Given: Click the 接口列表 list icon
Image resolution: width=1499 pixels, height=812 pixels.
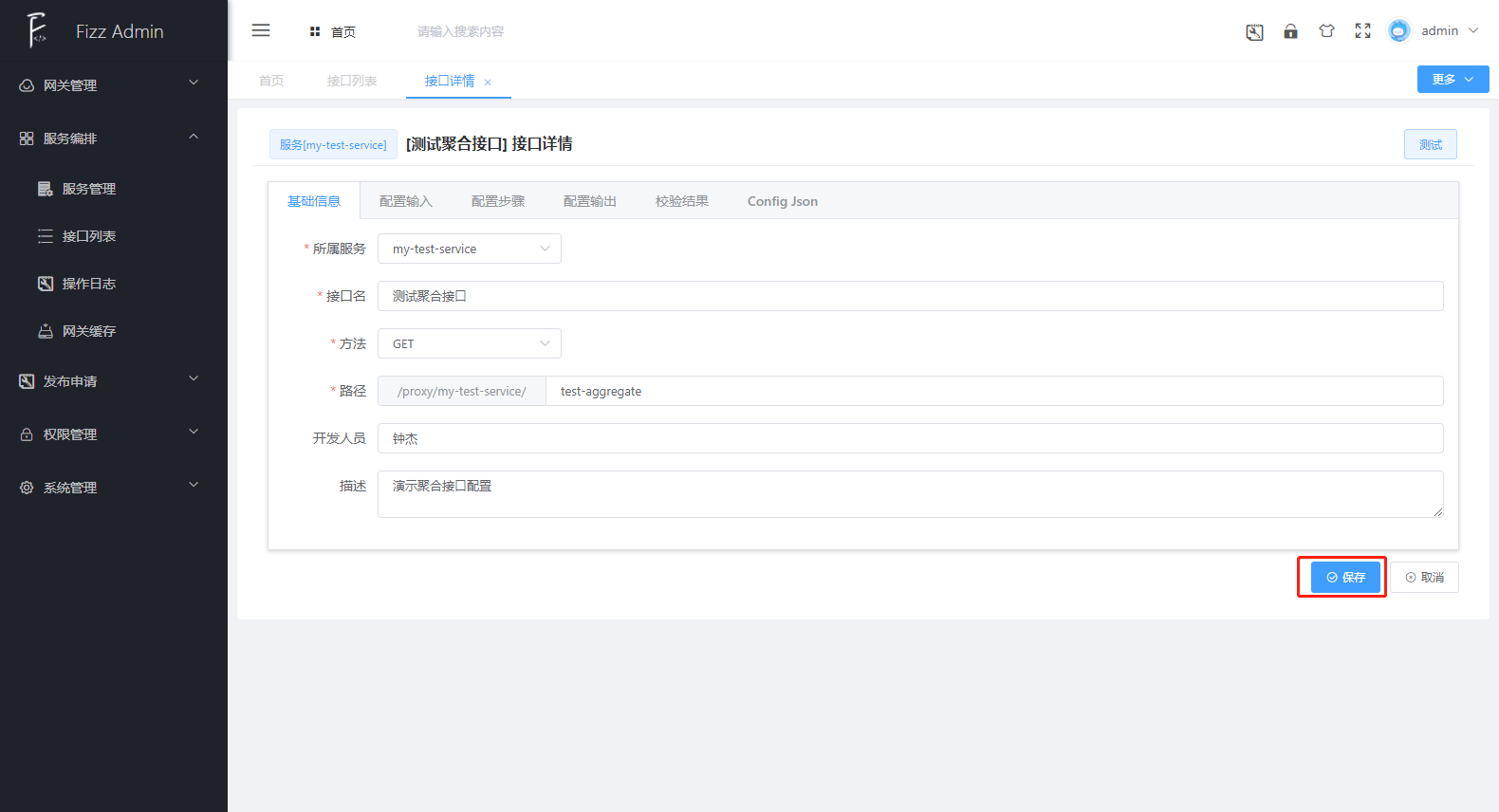Looking at the screenshot, I should point(46,236).
